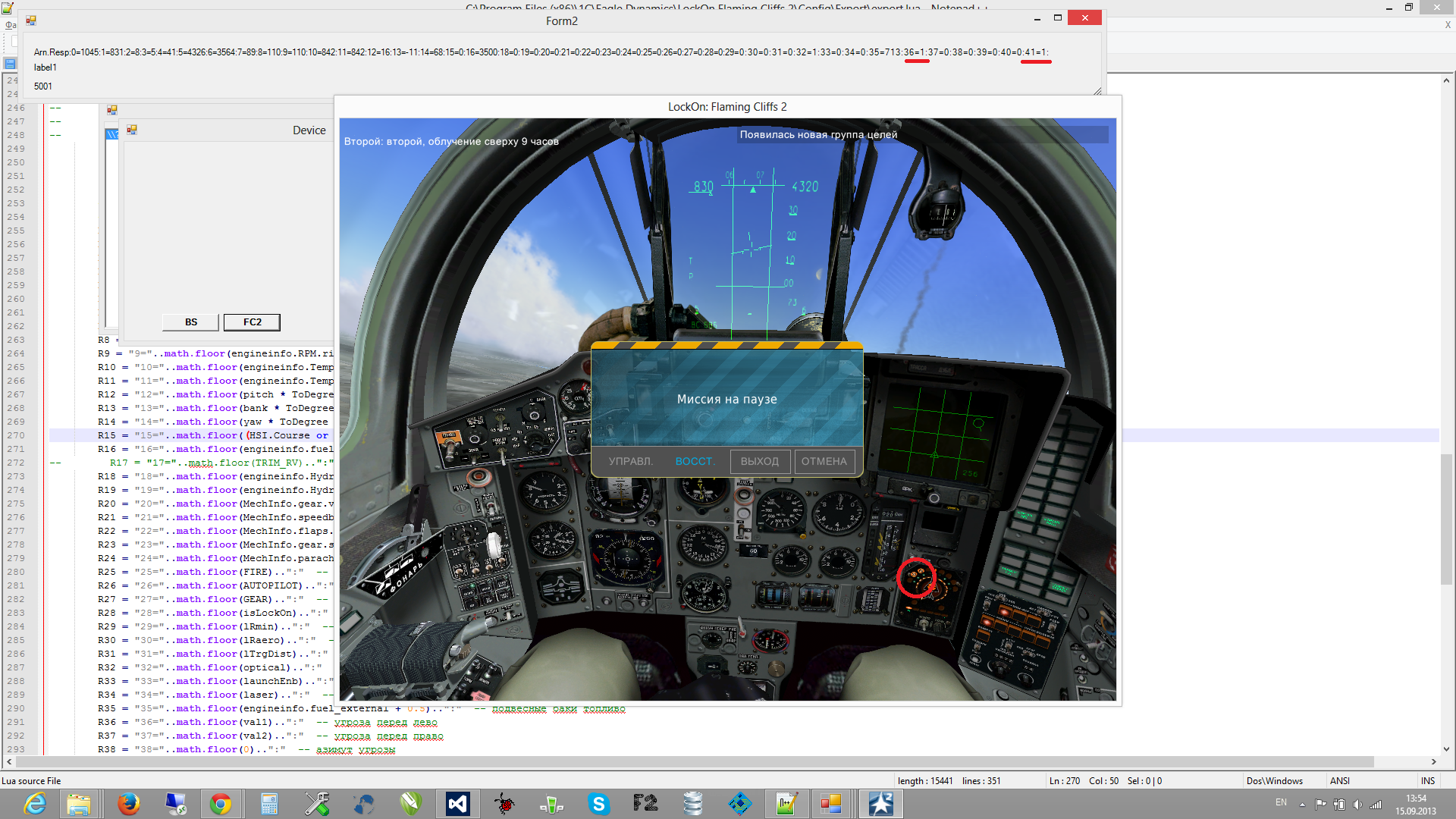Image resolution: width=1456 pixels, height=819 pixels.
Task: Open the database cylinder taskbar icon
Action: click(x=692, y=804)
